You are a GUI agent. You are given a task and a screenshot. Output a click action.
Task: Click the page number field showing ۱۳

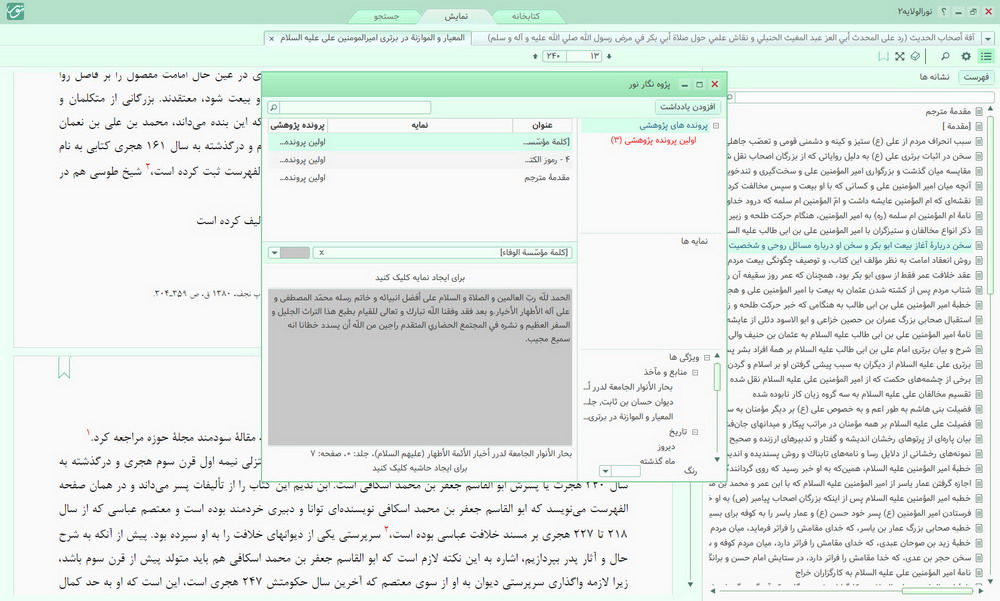585,57
